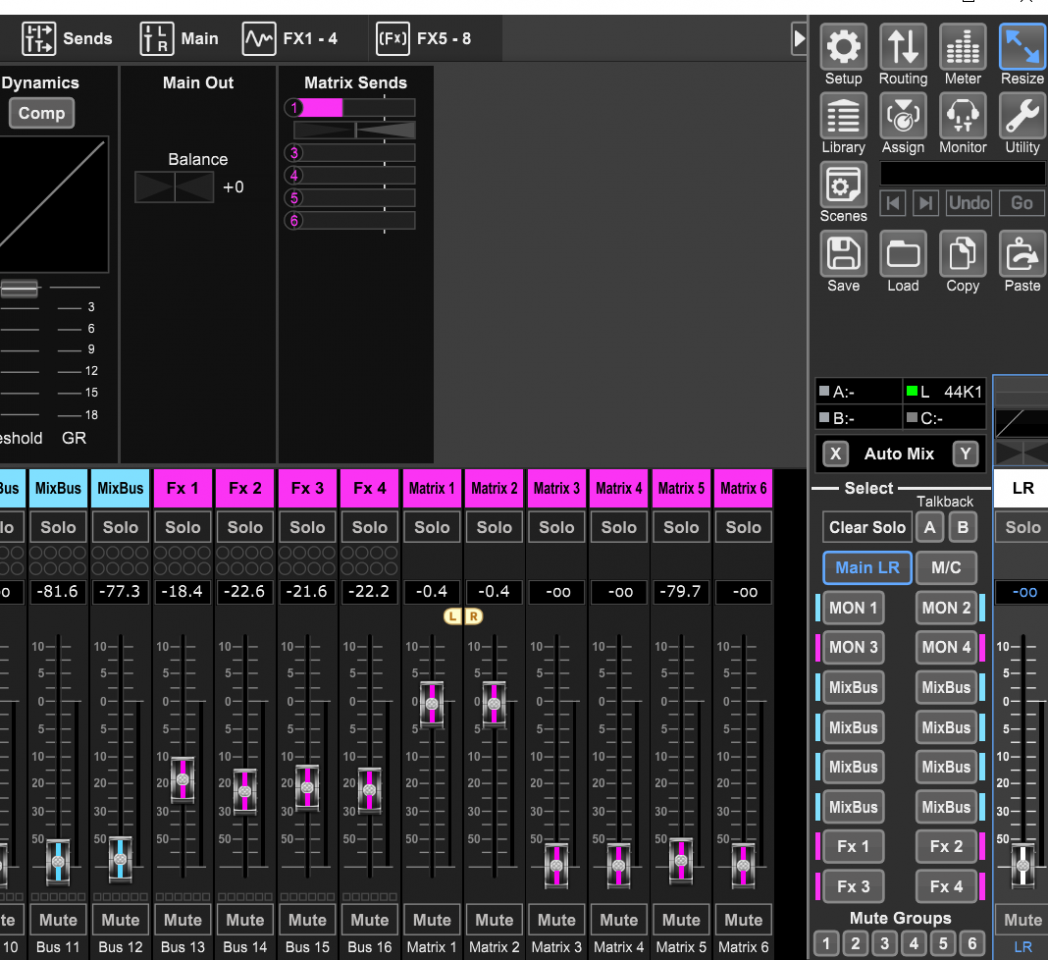This screenshot has width=1048, height=960.
Task: Toggle Talkback B
Action: [x=962, y=527]
